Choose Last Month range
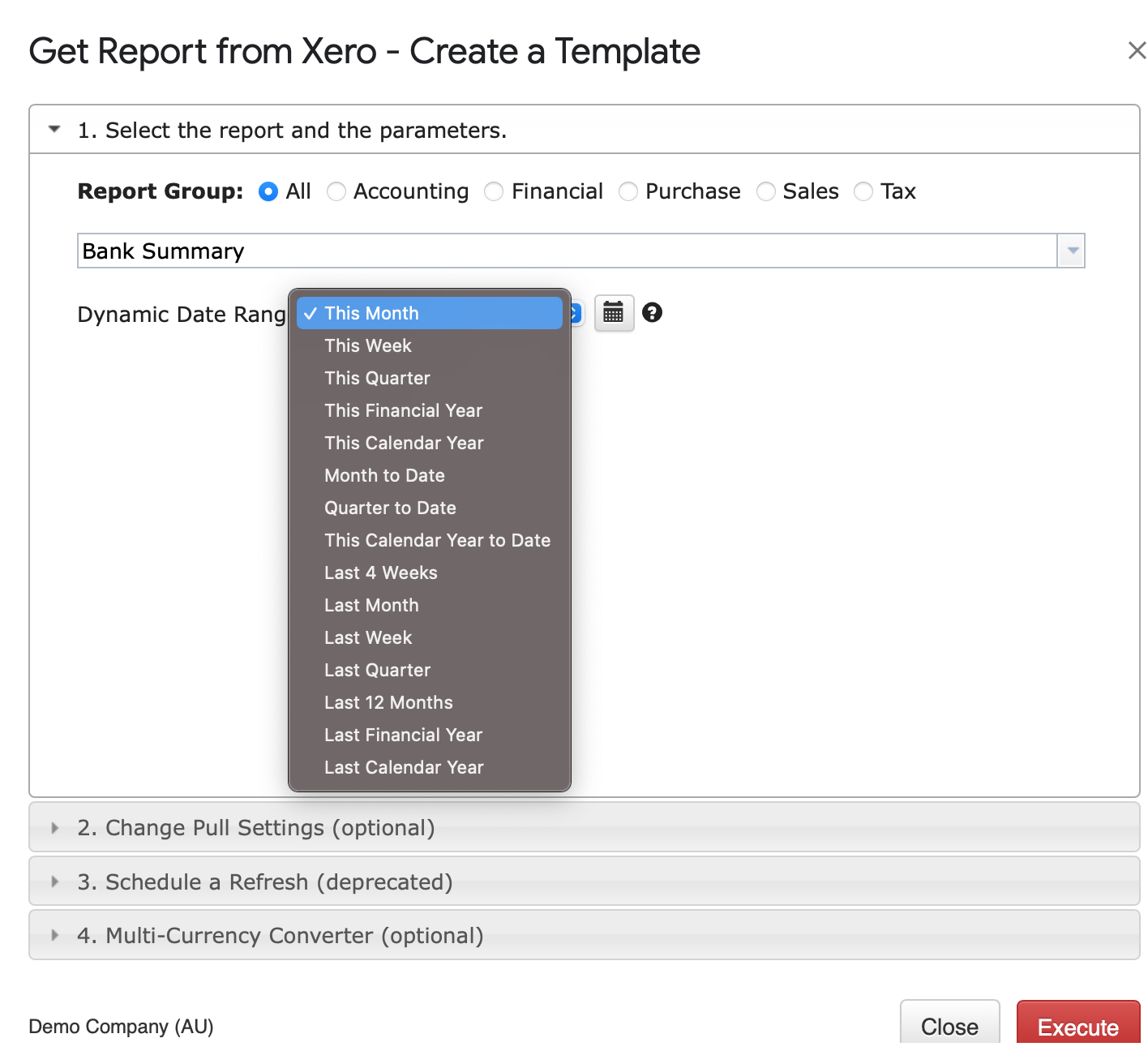 430,605
